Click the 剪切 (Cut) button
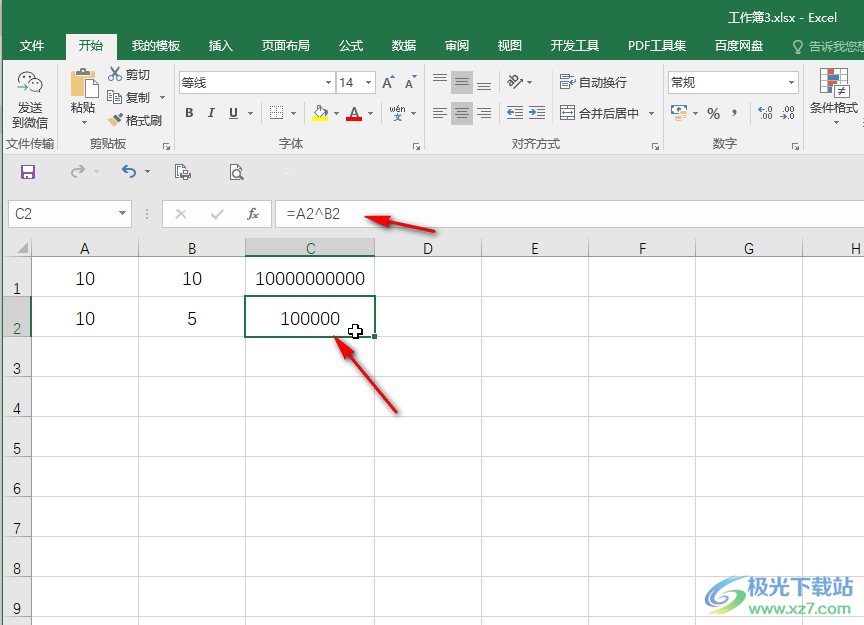The height and width of the screenshot is (625, 864). (x=130, y=75)
